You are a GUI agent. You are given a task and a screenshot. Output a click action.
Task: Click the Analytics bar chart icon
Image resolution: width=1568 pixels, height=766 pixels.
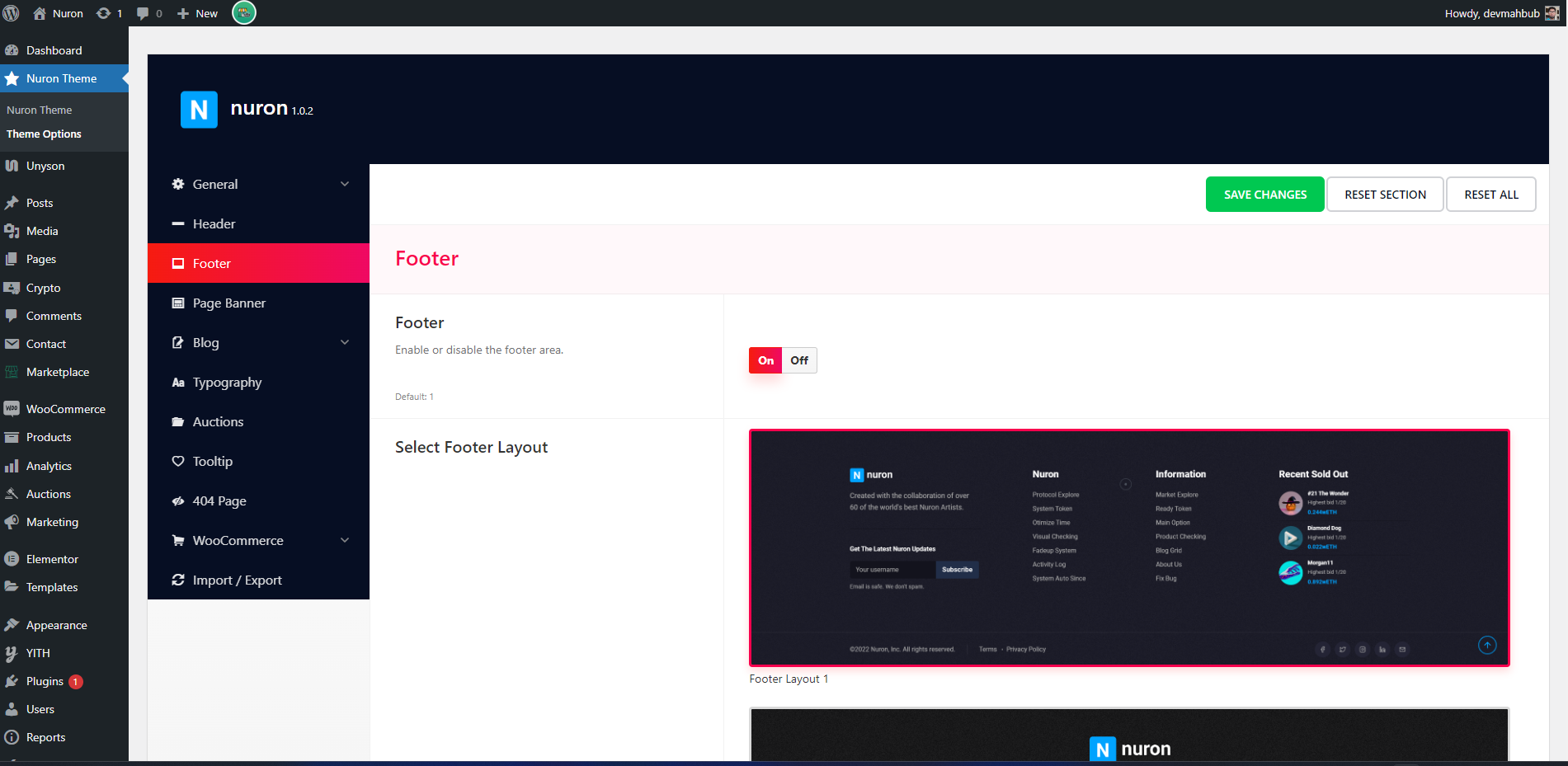coord(12,466)
